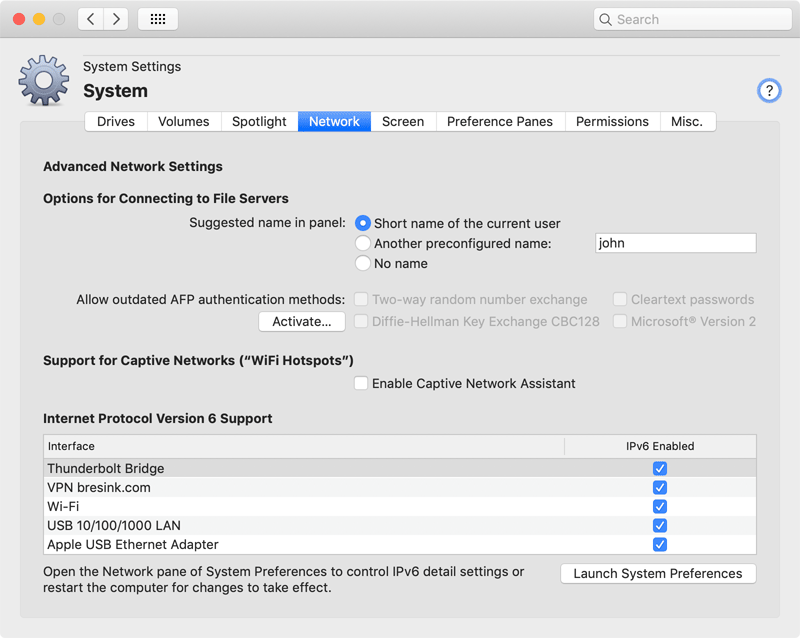800x638 pixels.
Task: Show all panes with the grid button
Action: [158, 19]
